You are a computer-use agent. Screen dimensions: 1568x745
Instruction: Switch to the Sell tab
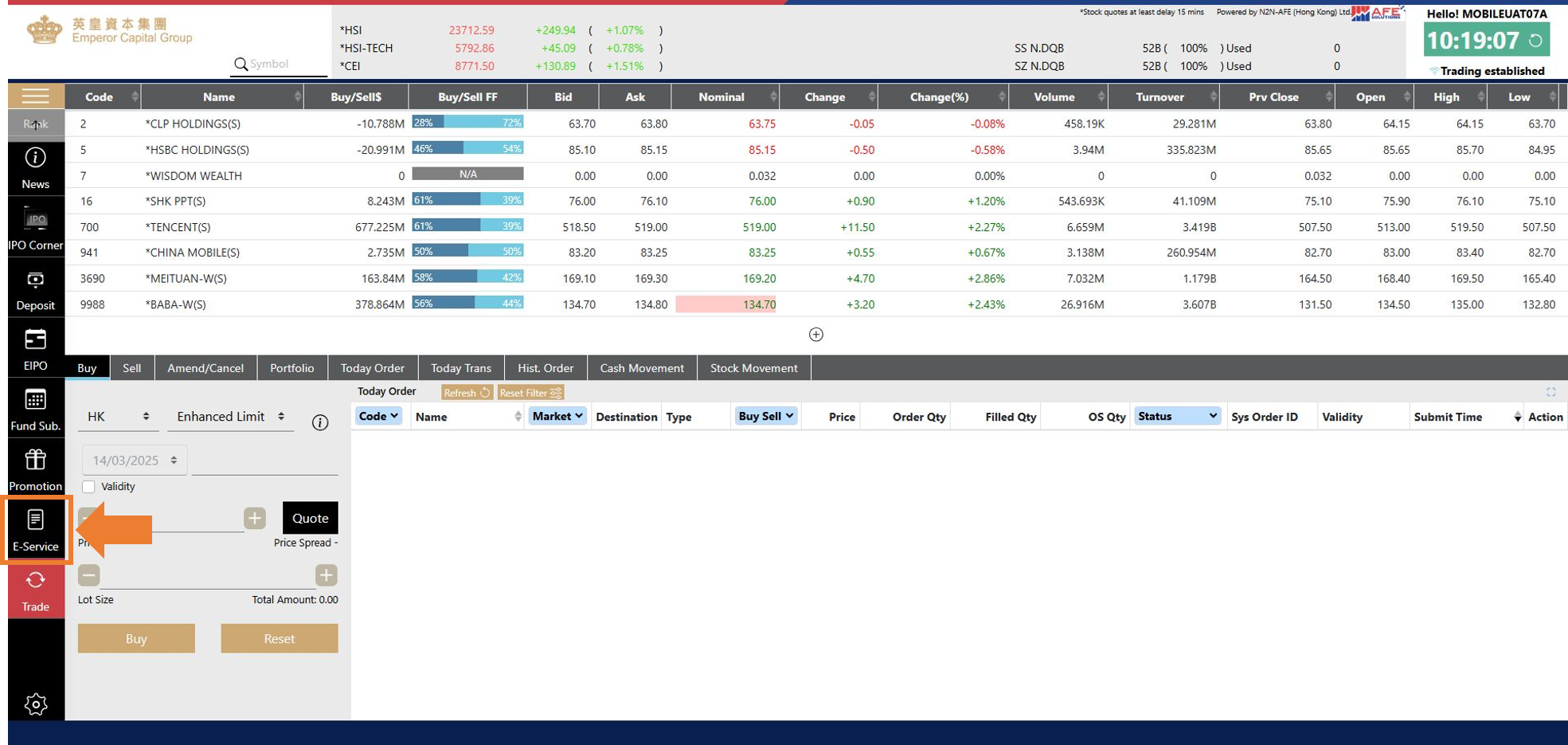click(132, 368)
